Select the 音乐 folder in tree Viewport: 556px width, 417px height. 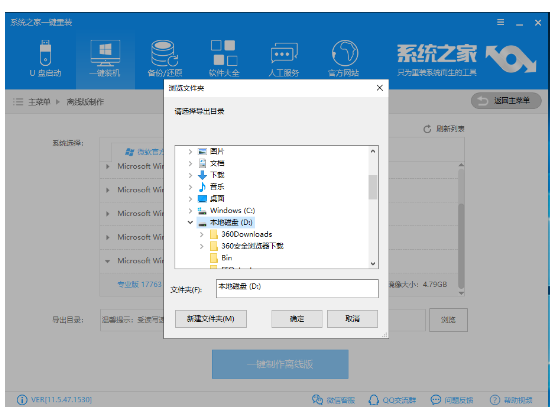pyautogui.click(x=211, y=187)
